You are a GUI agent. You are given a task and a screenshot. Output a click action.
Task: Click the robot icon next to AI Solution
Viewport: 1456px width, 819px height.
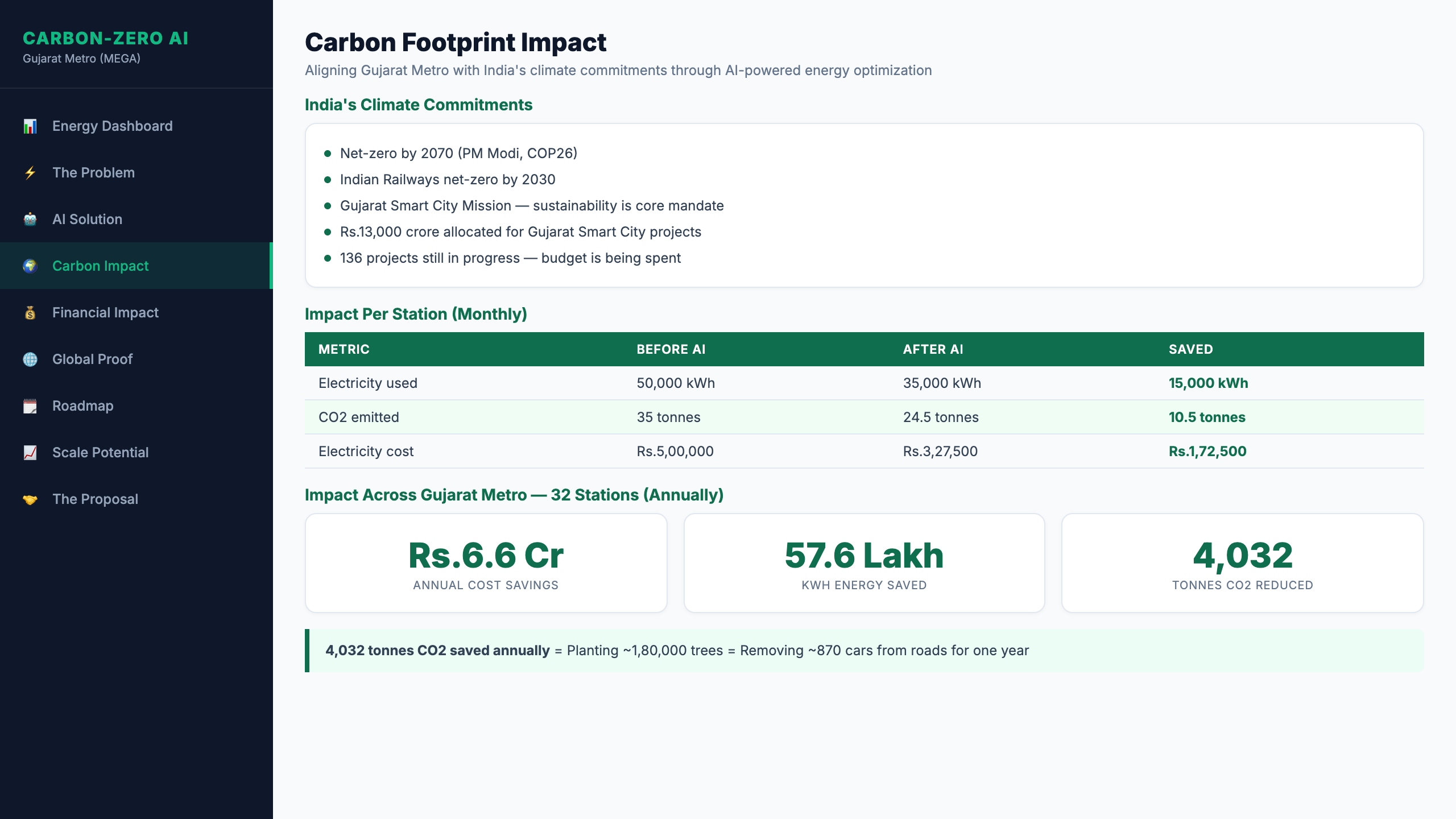click(31, 219)
